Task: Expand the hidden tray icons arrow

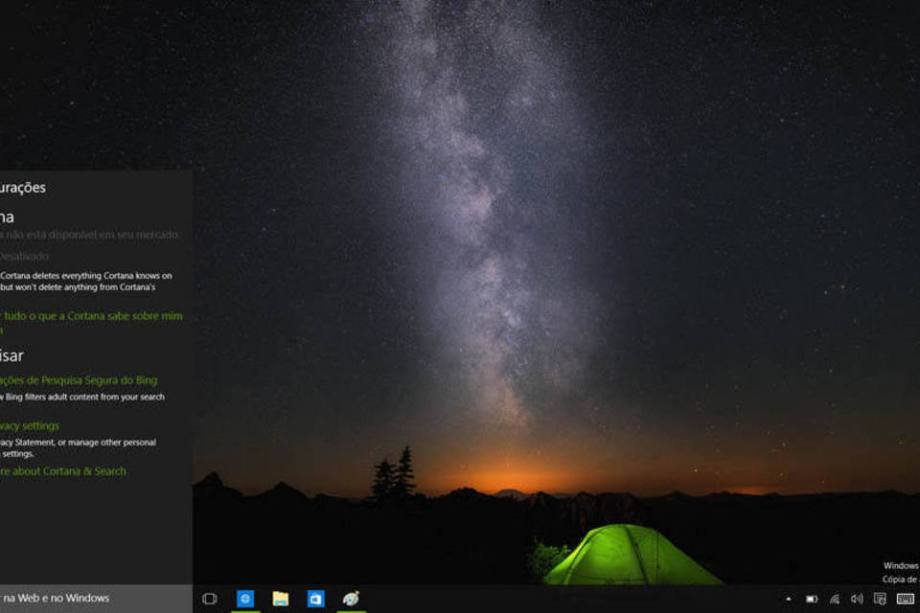Action: click(x=788, y=599)
